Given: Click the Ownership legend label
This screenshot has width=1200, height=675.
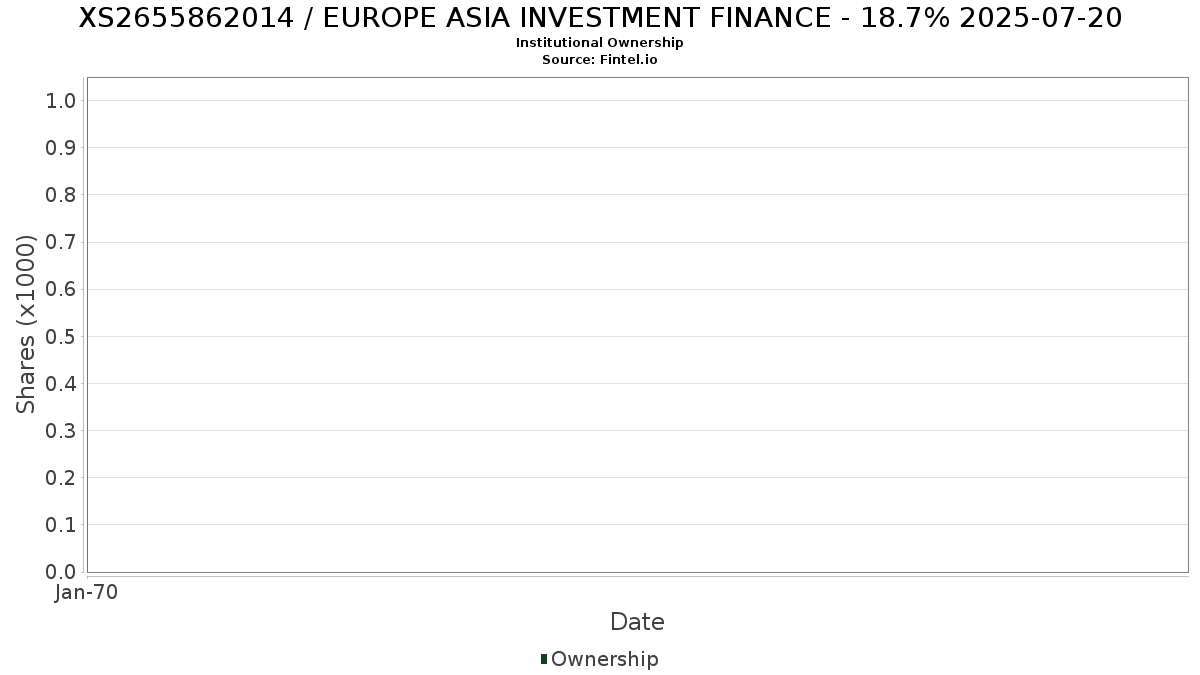Looking at the screenshot, I should pos(604,659).
